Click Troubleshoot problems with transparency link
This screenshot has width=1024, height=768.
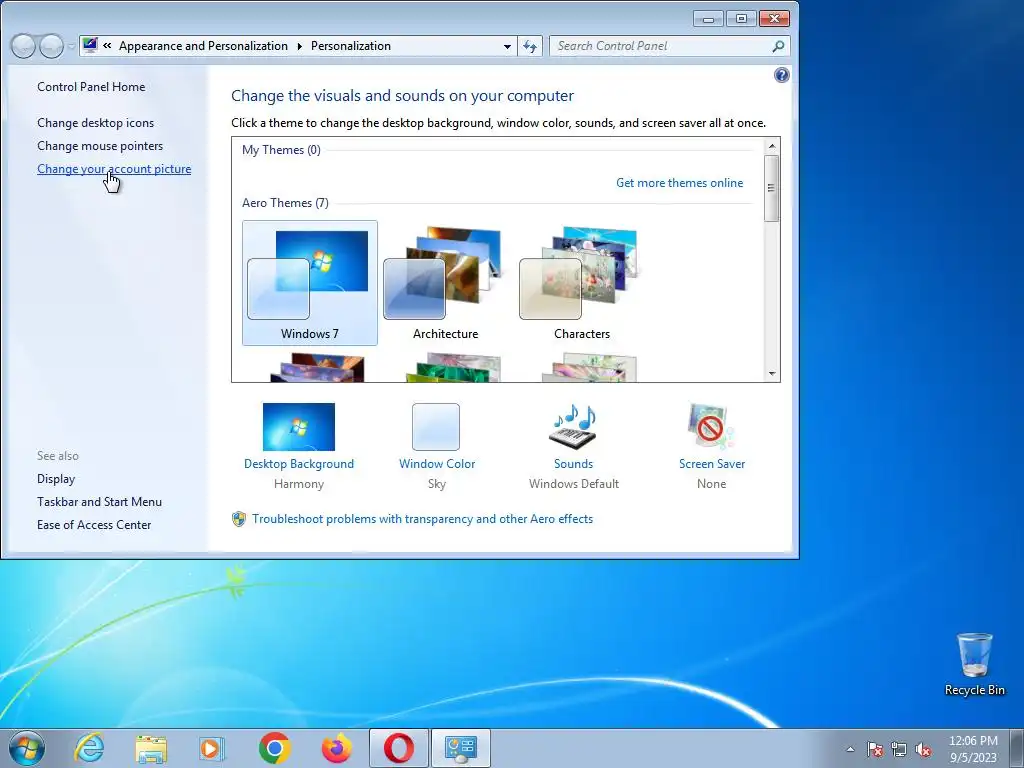(423, 519)
